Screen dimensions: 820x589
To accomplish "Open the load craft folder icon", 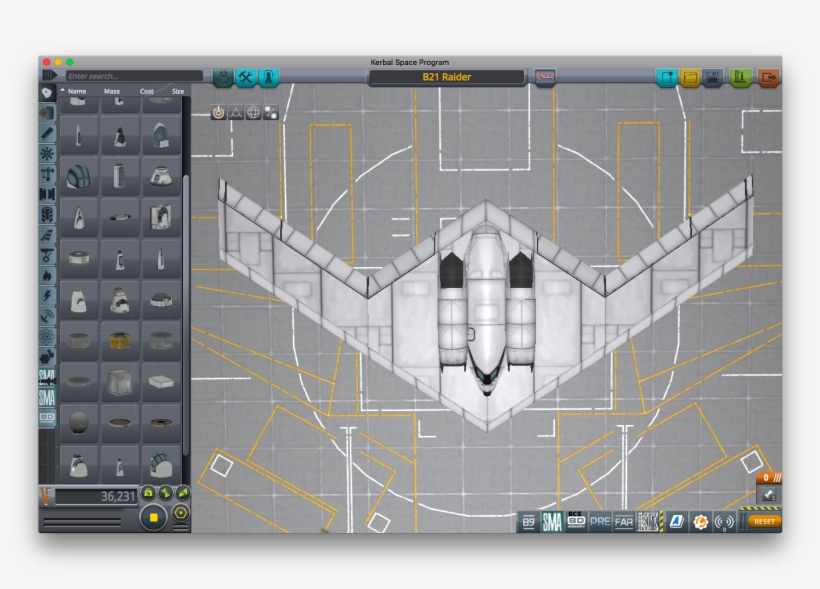I will 689,76.
